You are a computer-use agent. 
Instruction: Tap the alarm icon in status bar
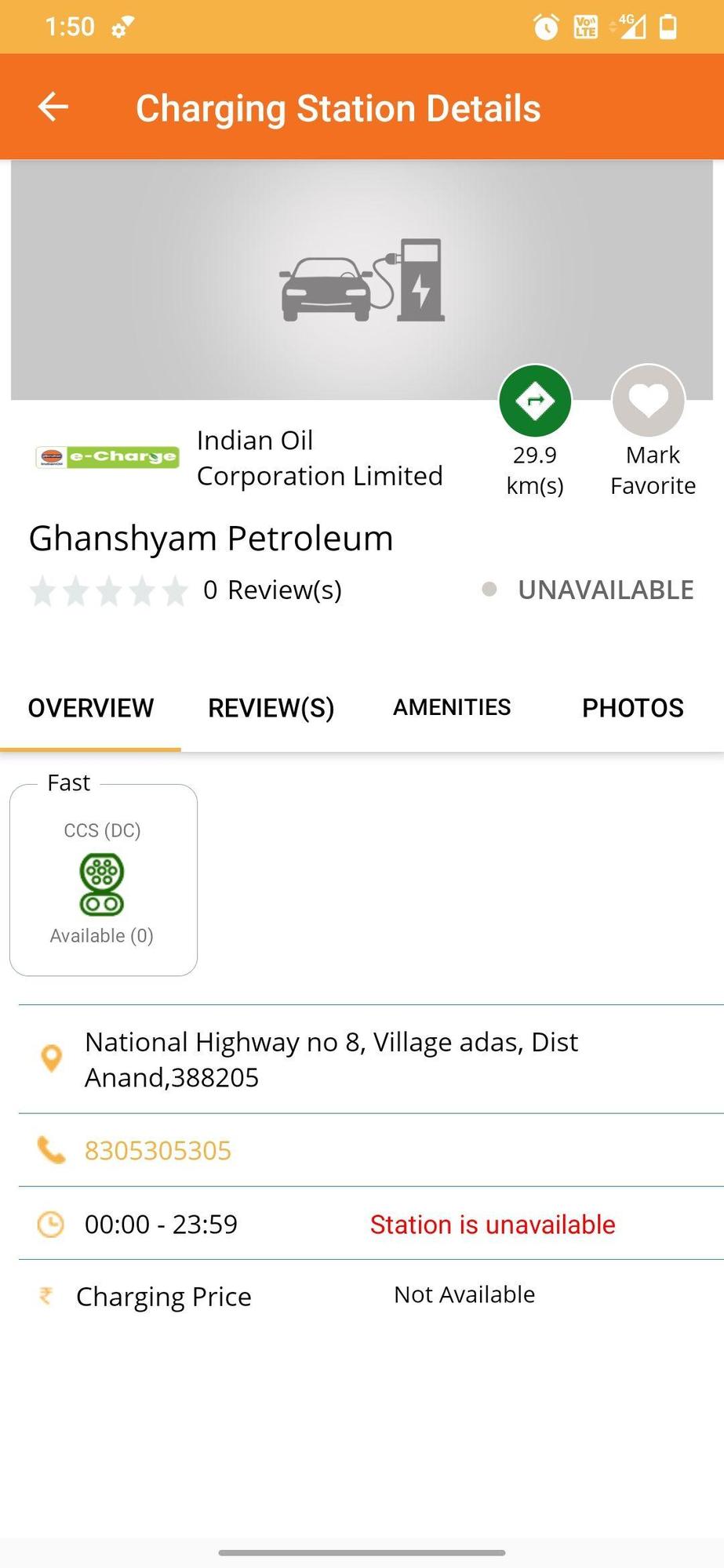pyautogui.click(x=546, y=27)
